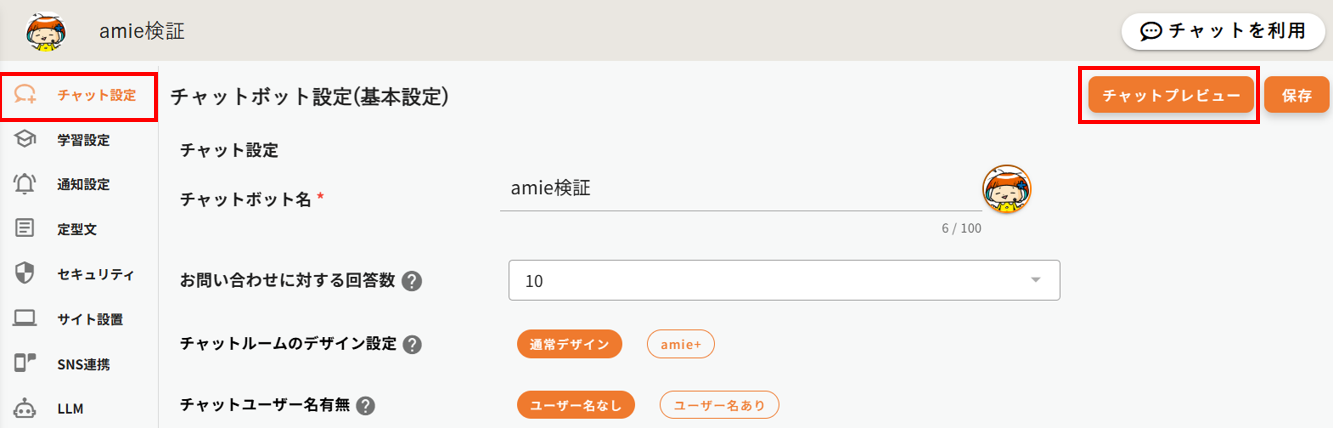Select the amie+ design option
Screen dimensions: 1333x428
point(680,344)
